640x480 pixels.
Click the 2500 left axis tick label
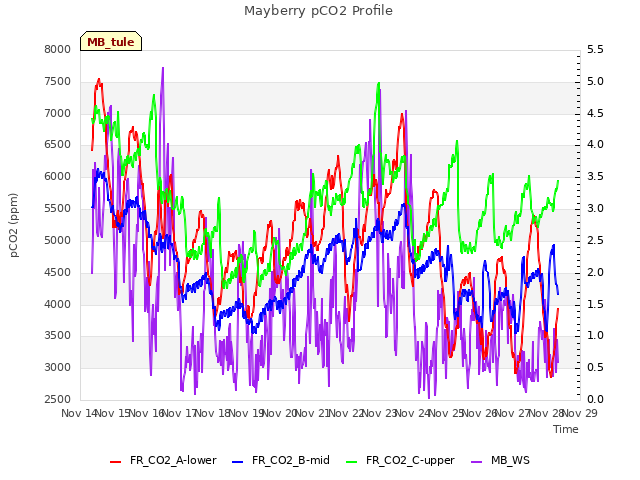(x=58, y=399)
